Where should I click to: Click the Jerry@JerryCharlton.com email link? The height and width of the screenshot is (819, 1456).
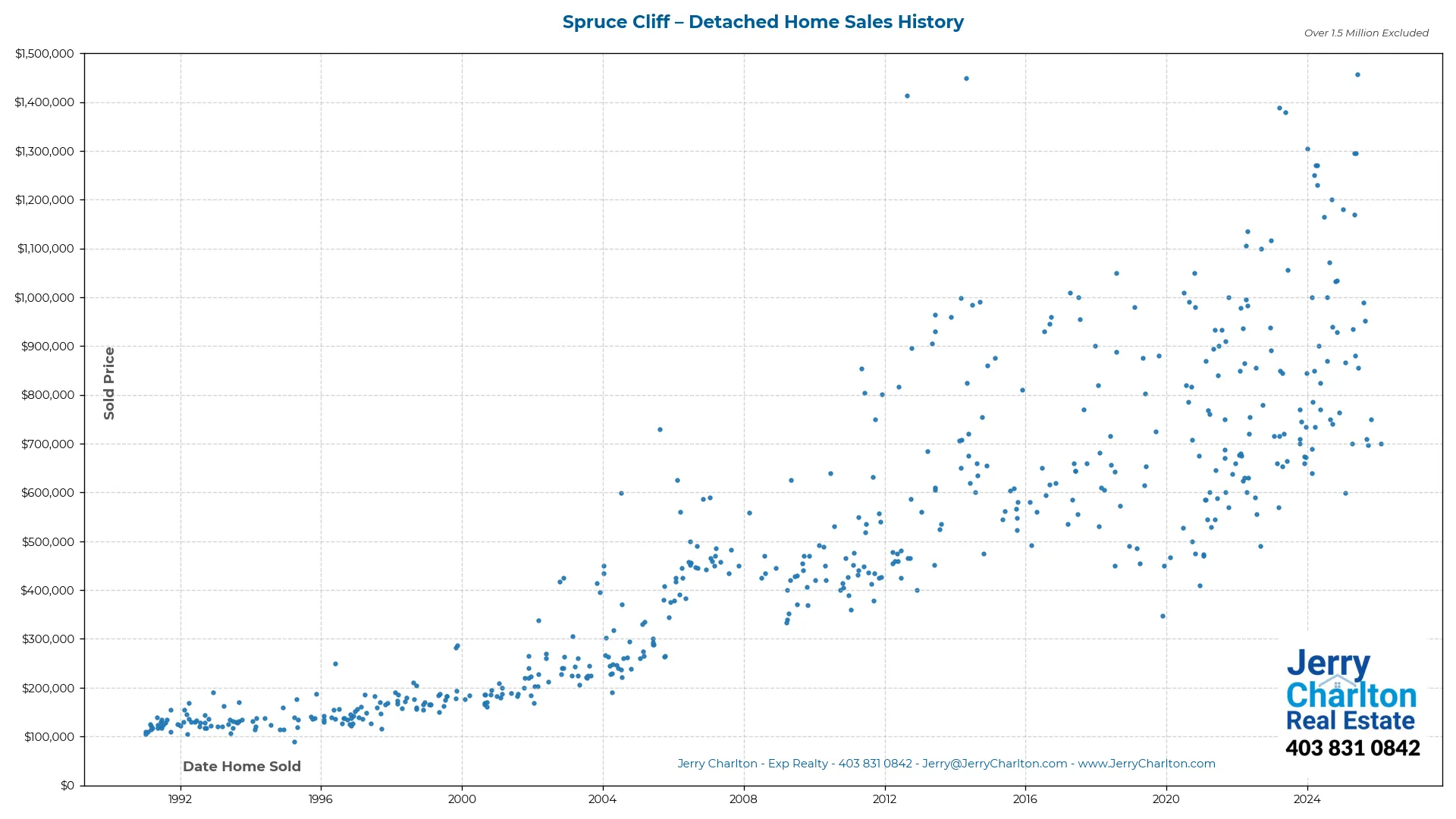pyautogui.click(x=993, y=764)
